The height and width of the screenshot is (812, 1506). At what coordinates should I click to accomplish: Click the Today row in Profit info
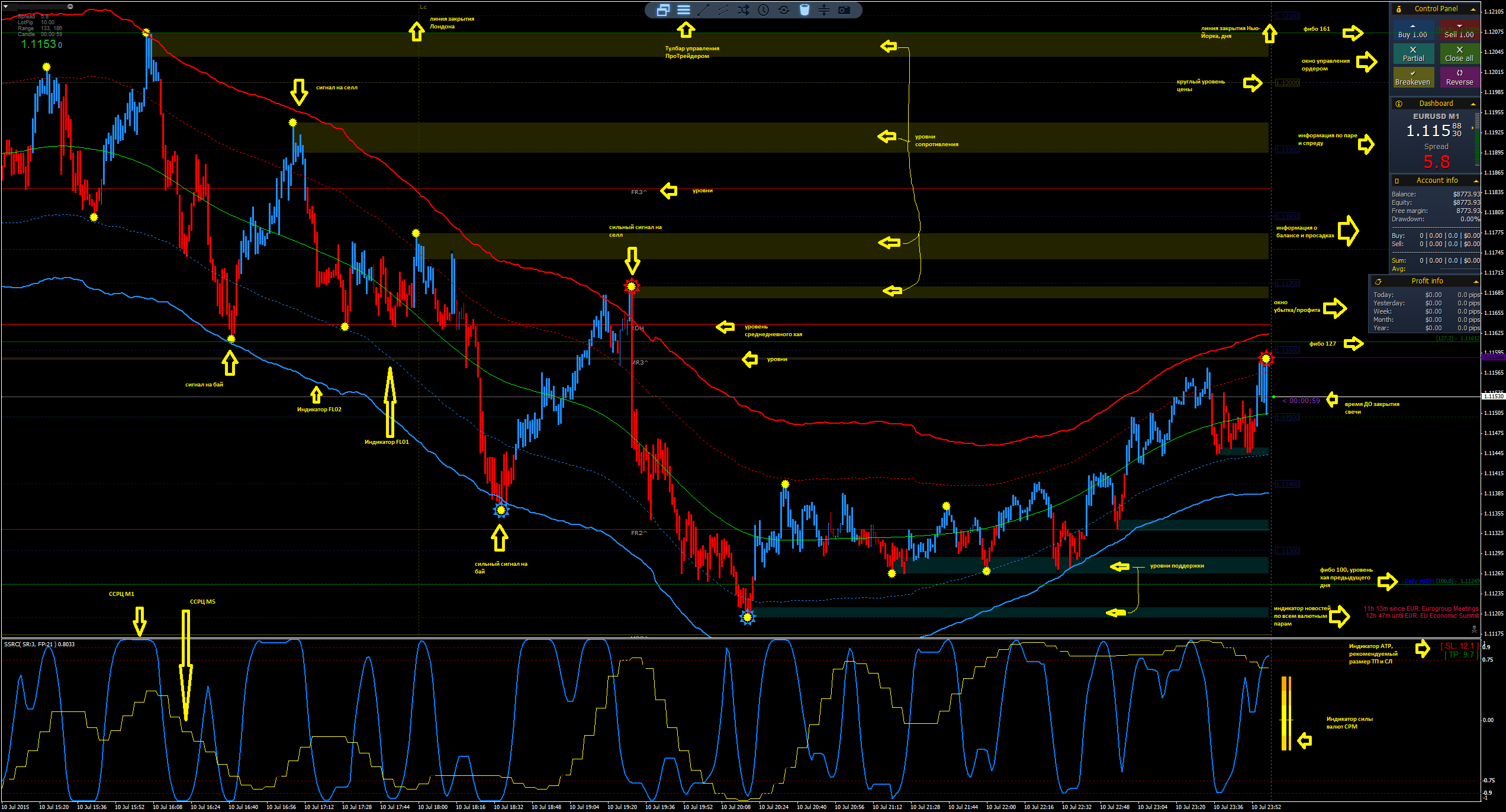1426,295
